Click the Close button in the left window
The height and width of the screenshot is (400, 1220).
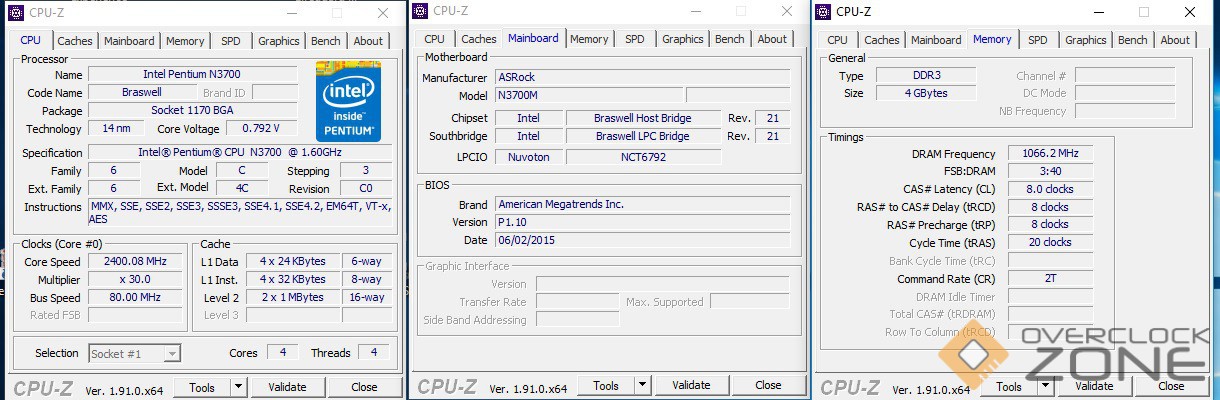point(365,387)
